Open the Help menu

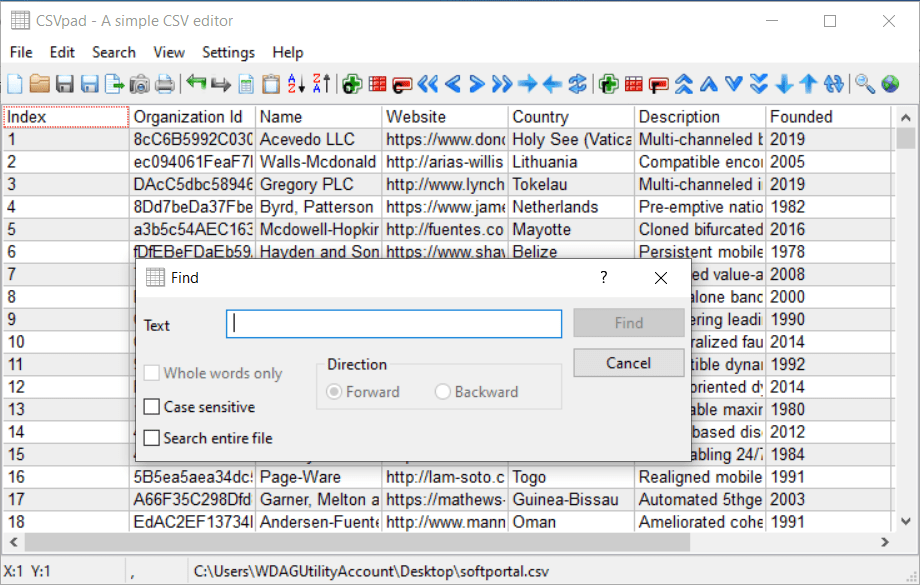point(288,52)
